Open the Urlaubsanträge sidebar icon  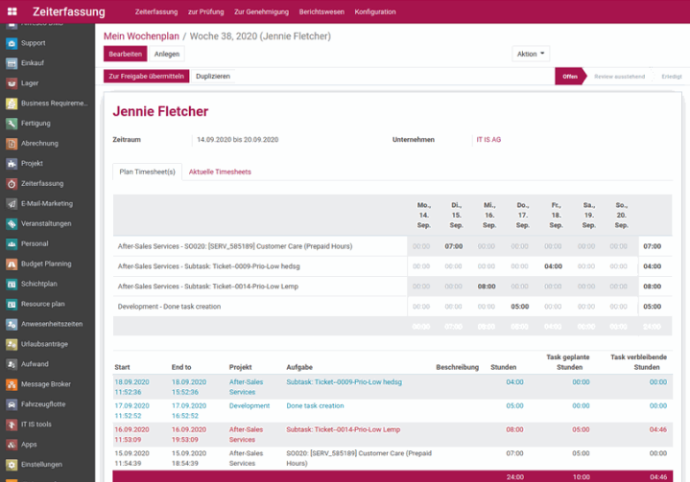point(10,344)
